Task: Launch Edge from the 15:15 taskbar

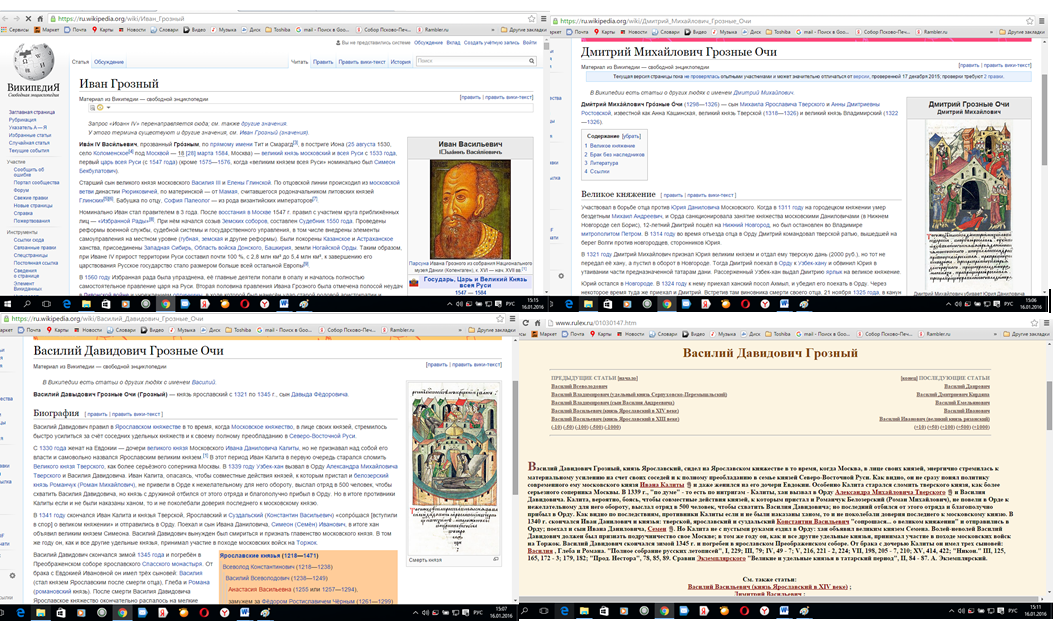Action: click(67, 305)
